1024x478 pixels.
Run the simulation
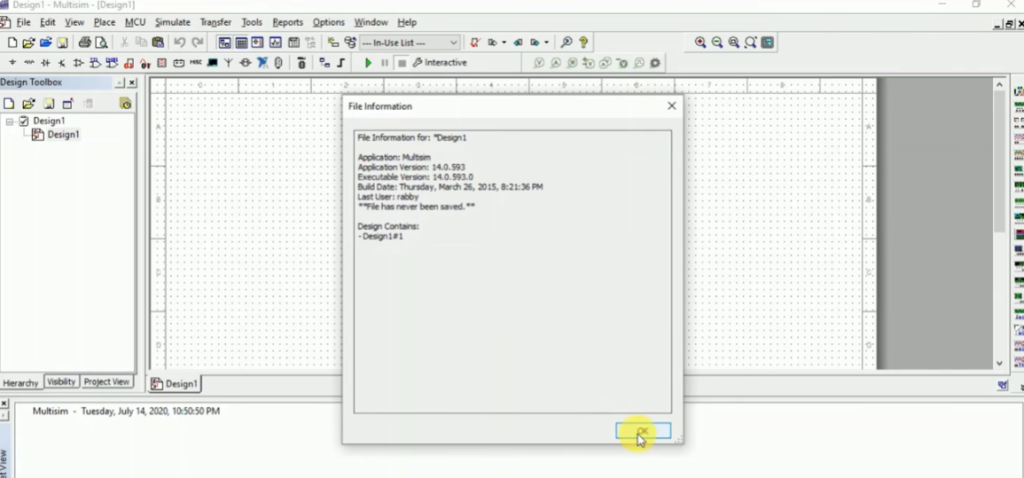(368, 63)
